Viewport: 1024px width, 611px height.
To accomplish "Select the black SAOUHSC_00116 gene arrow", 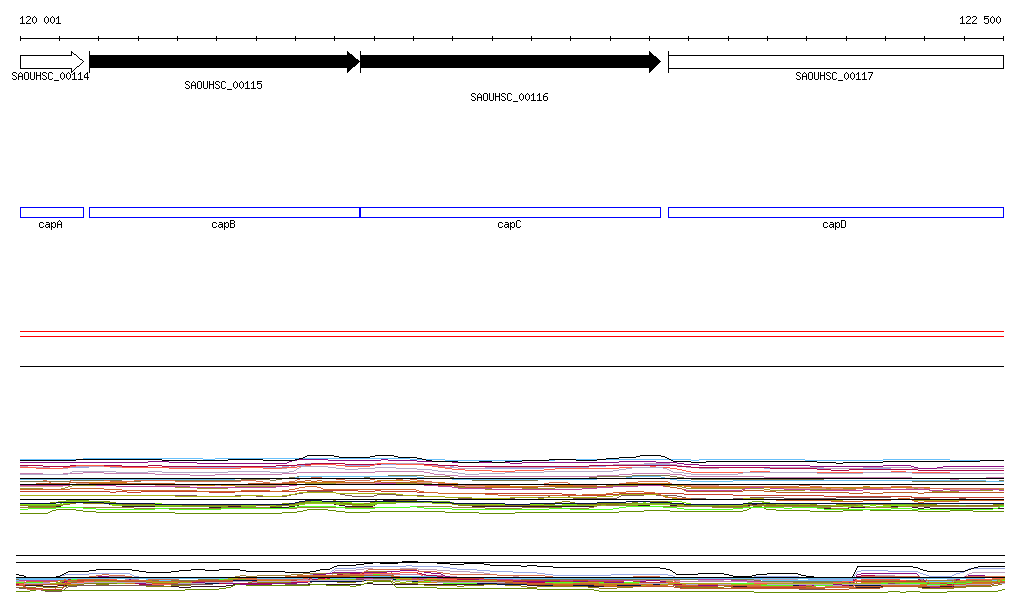I will pos(509,62).
